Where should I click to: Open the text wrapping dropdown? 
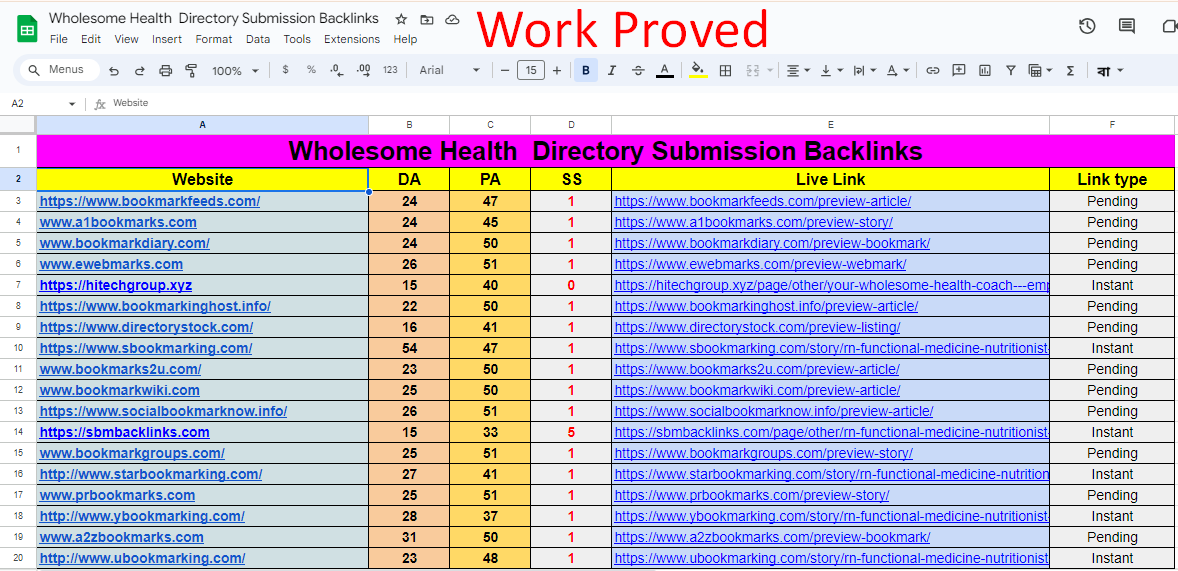coord(865,71)
